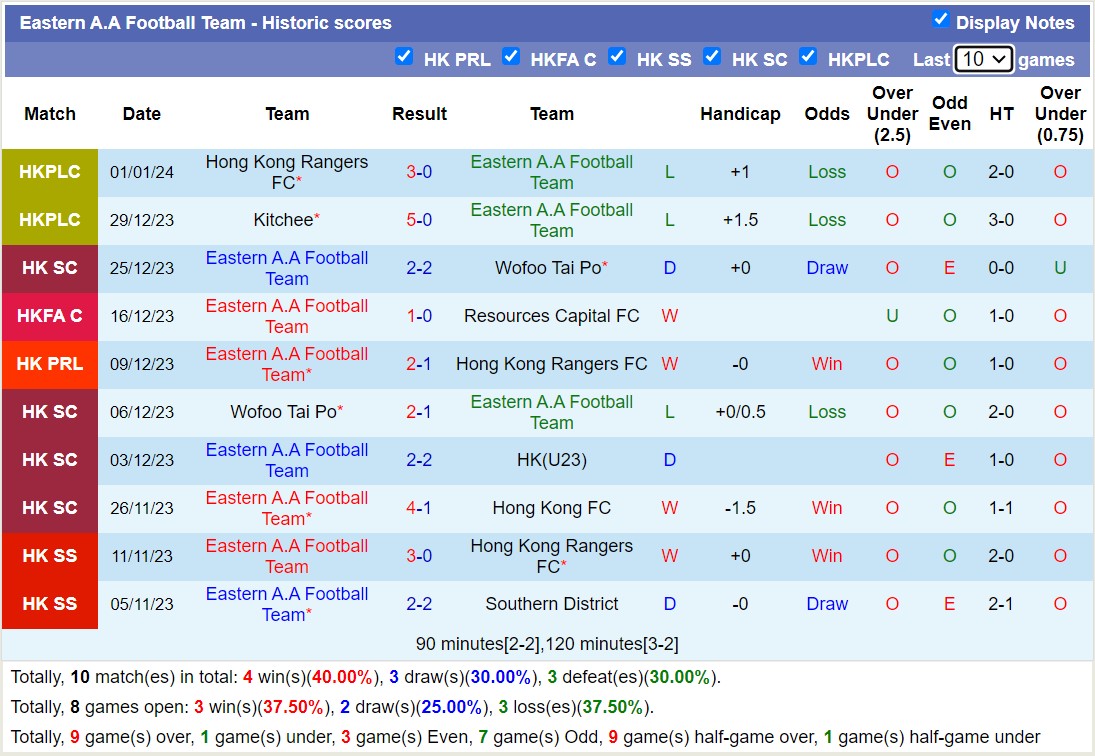Click the Win odds link dated 26/11/23
The image size is (1095, 756).
pos(826,508)
